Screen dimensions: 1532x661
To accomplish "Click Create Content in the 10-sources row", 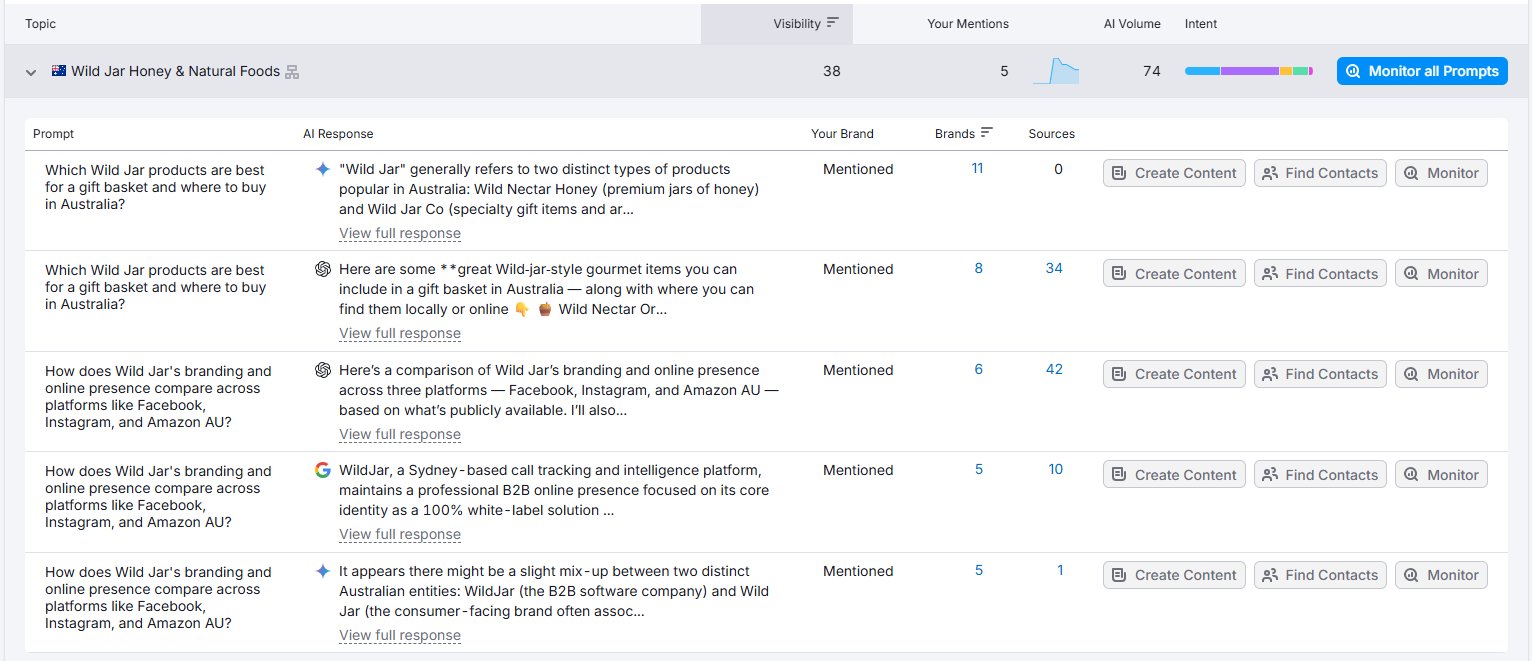I will 1175,475.
